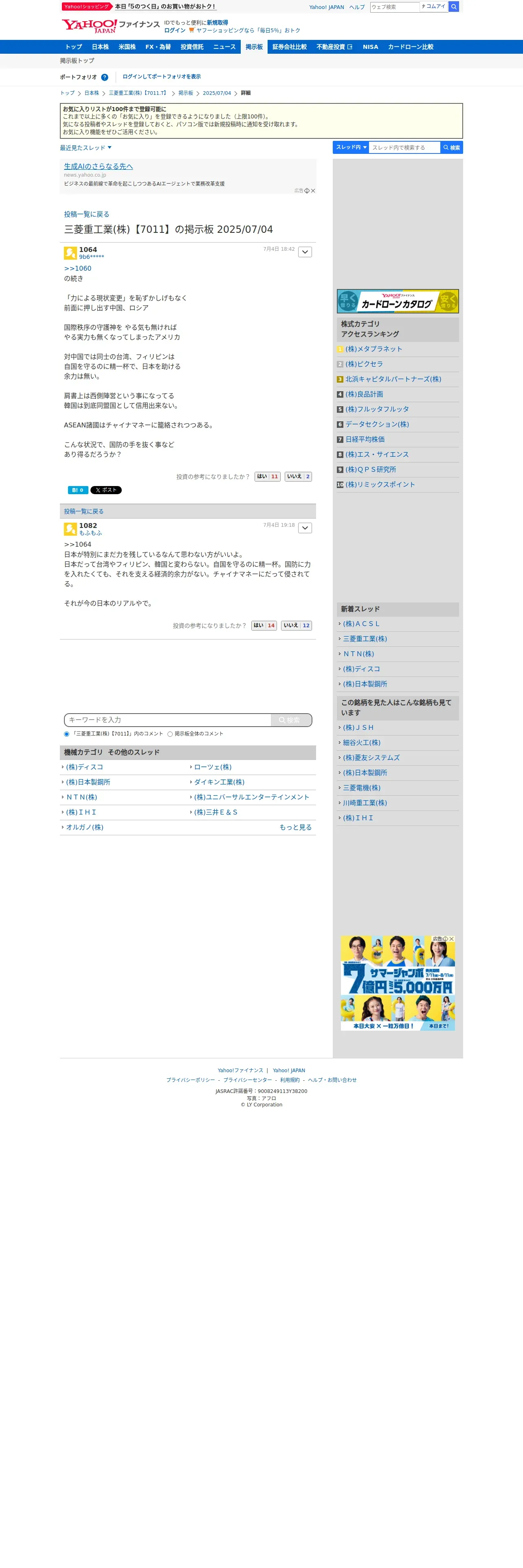Screen dimensions: 523x1568
Task: Click 新規取得 registration link
Action: point(218,23)
